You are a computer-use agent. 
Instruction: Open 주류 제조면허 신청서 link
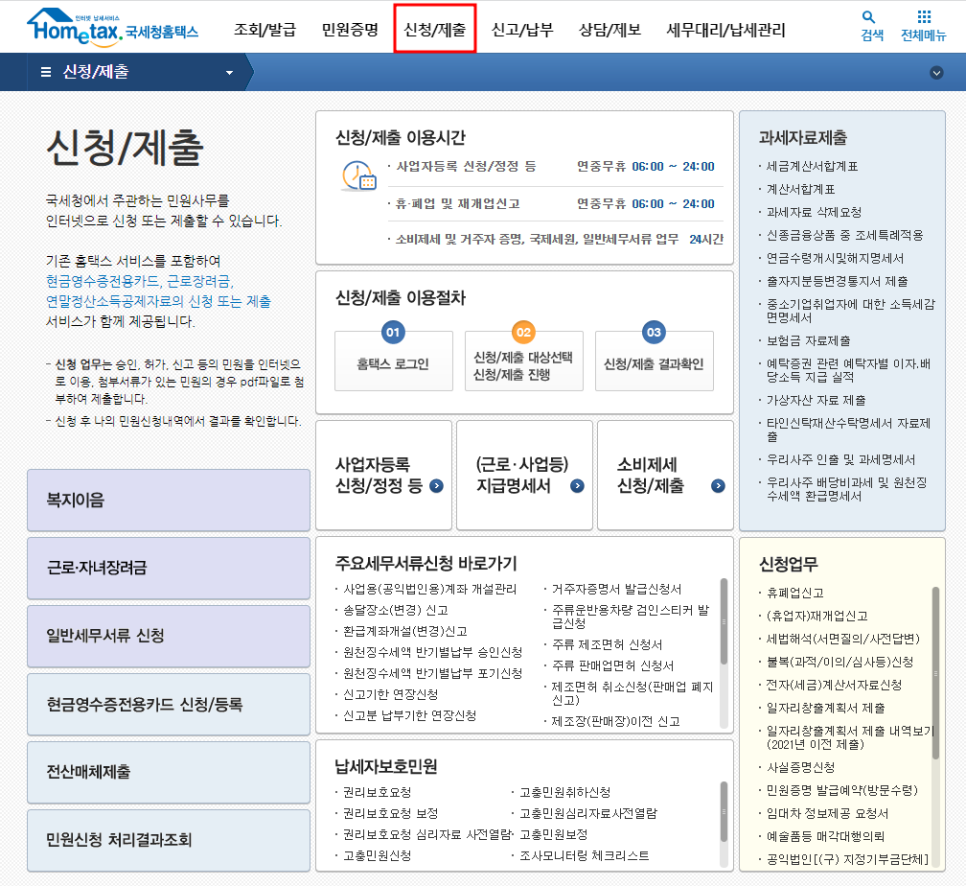click(x=606, y=644)
